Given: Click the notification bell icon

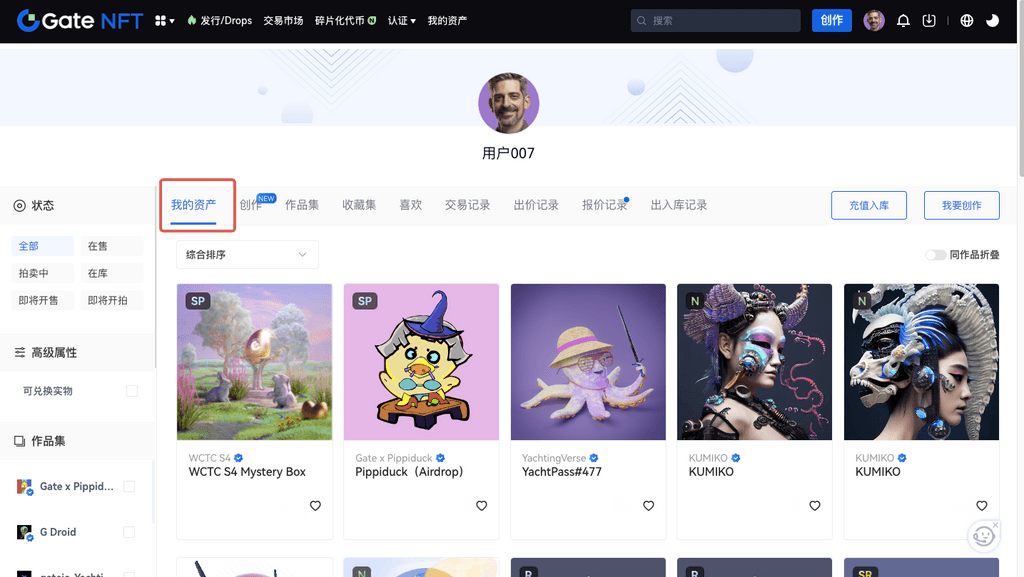Looking at the screenshot, I should tap(903, 20).
